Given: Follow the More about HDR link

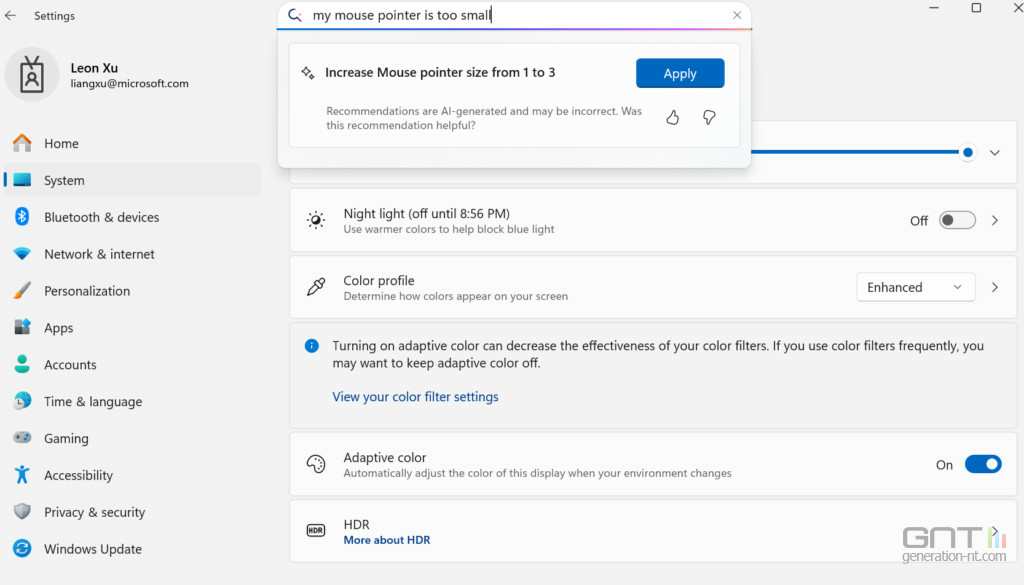Looking at the screenshot, I should pos(387,540).
